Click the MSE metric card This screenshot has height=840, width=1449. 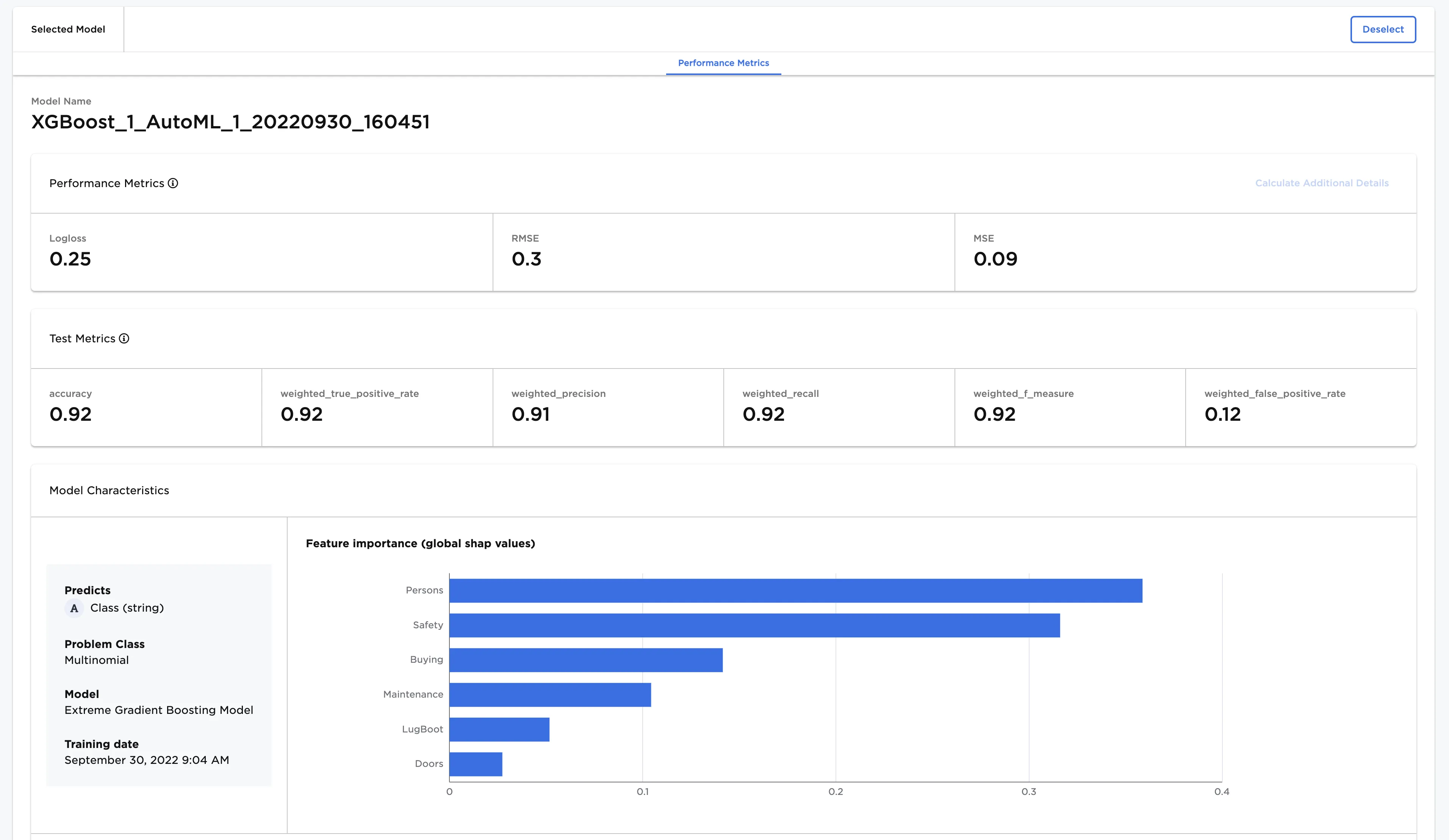pos(1186,252)
